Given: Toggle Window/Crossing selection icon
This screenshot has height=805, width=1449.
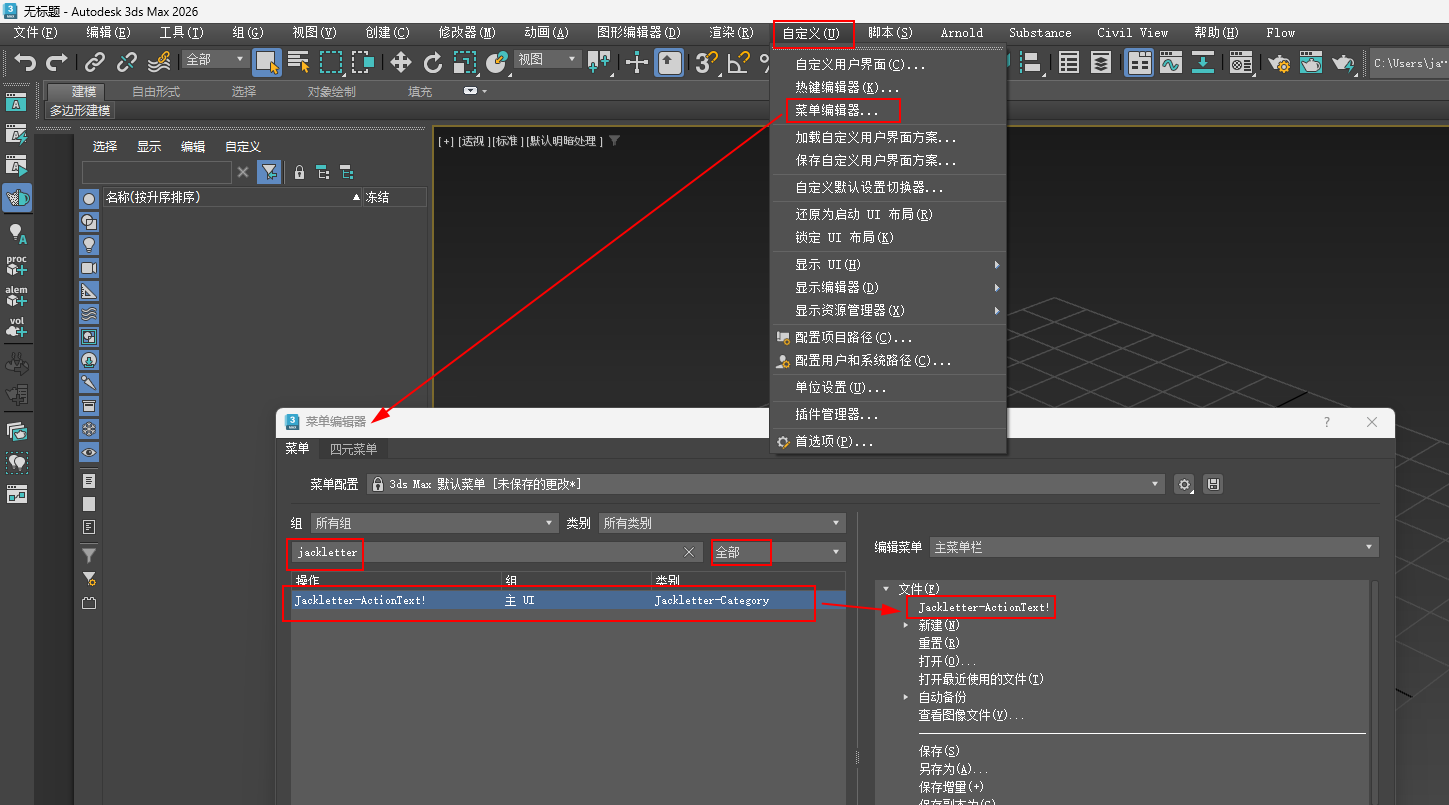Looking at the screenshot, I should tap(363, 63).
